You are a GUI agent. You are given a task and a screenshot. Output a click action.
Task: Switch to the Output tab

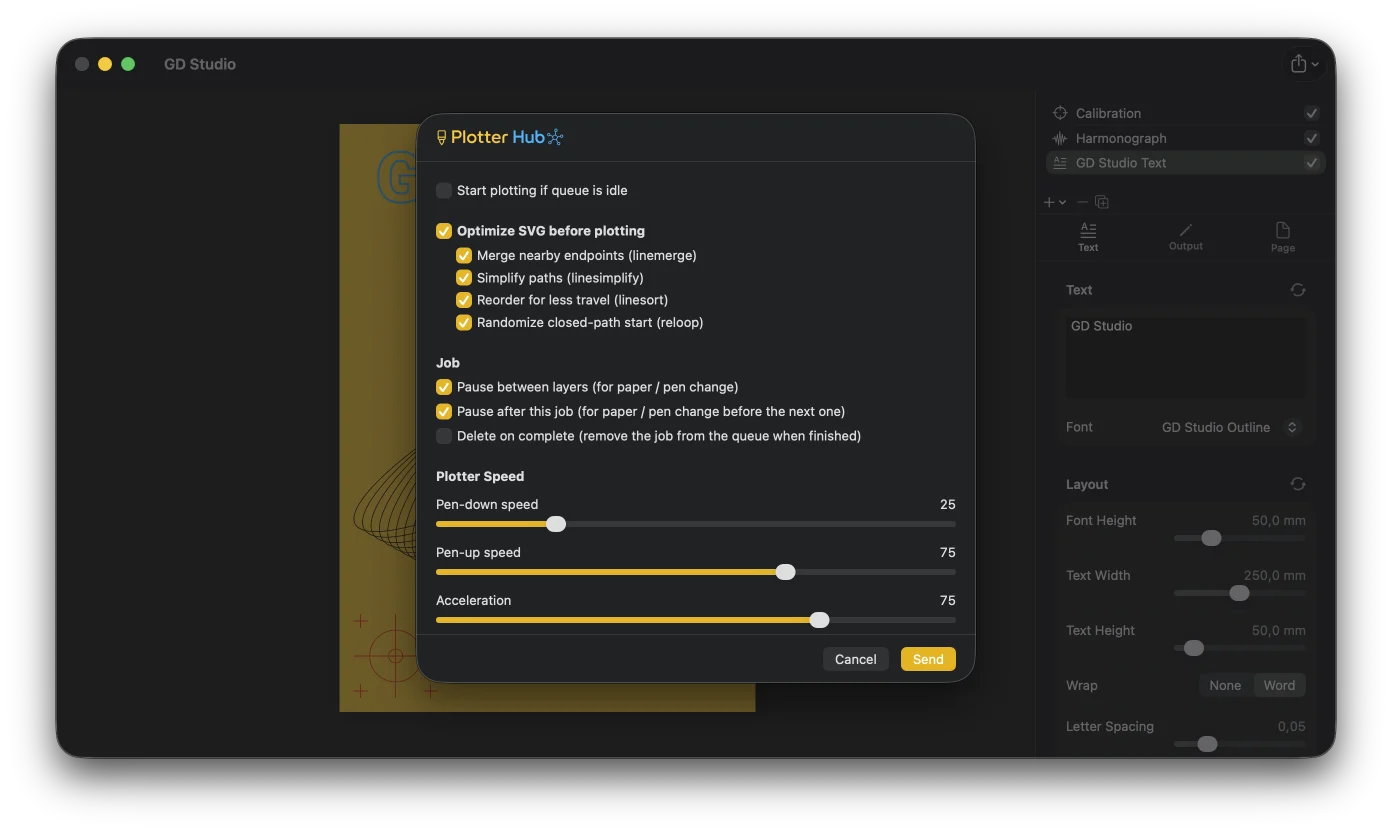(x=1186, y=237)
